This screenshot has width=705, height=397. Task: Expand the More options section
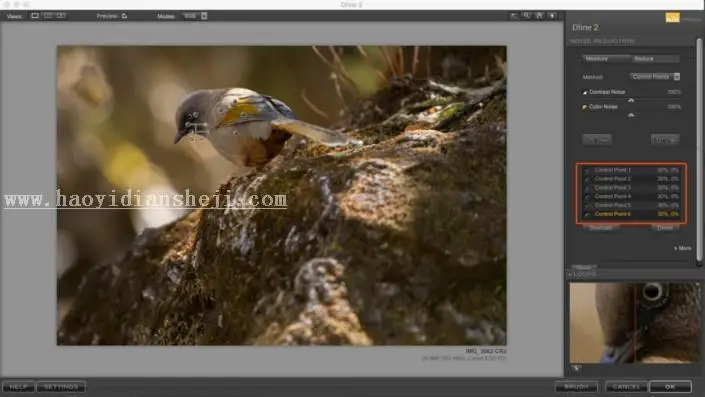(x=683, y=248)
